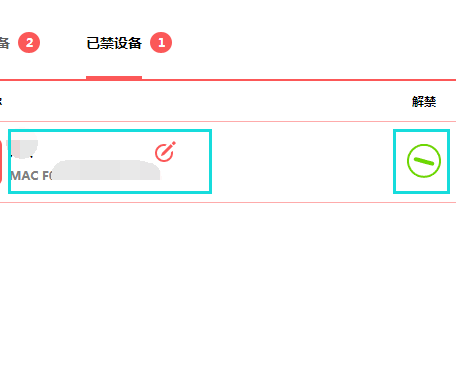This screenshot has height=384, width=456.
Task: Click the red device icon at row's left edge
Action: 1,161
